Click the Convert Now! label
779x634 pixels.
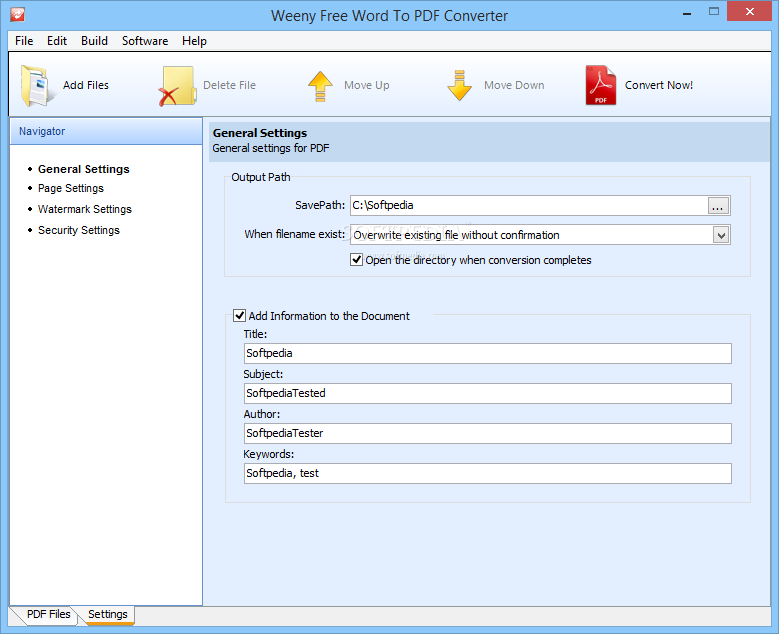pyautogui.click(x=659, y=85)
